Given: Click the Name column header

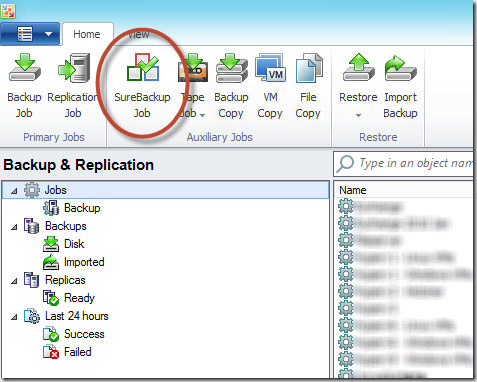Looking at the screenshot, I should click(353, 190).
